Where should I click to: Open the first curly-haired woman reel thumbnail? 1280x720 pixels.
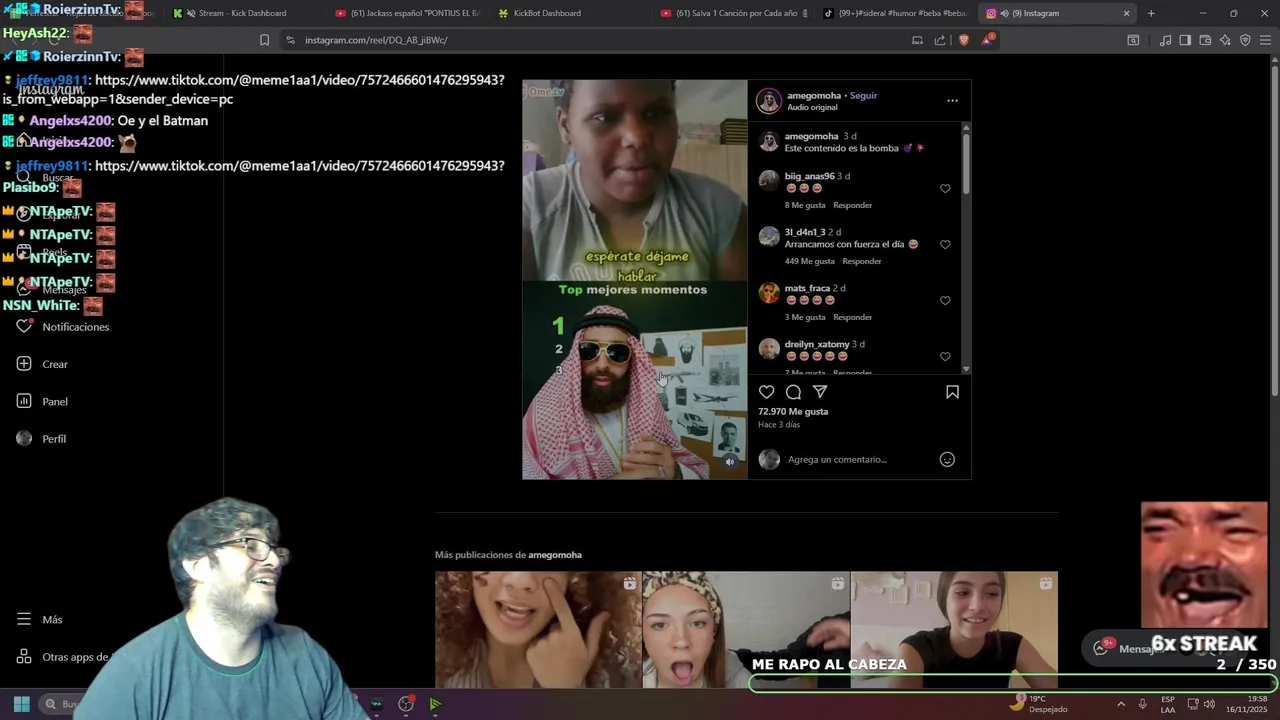(538, 629)
